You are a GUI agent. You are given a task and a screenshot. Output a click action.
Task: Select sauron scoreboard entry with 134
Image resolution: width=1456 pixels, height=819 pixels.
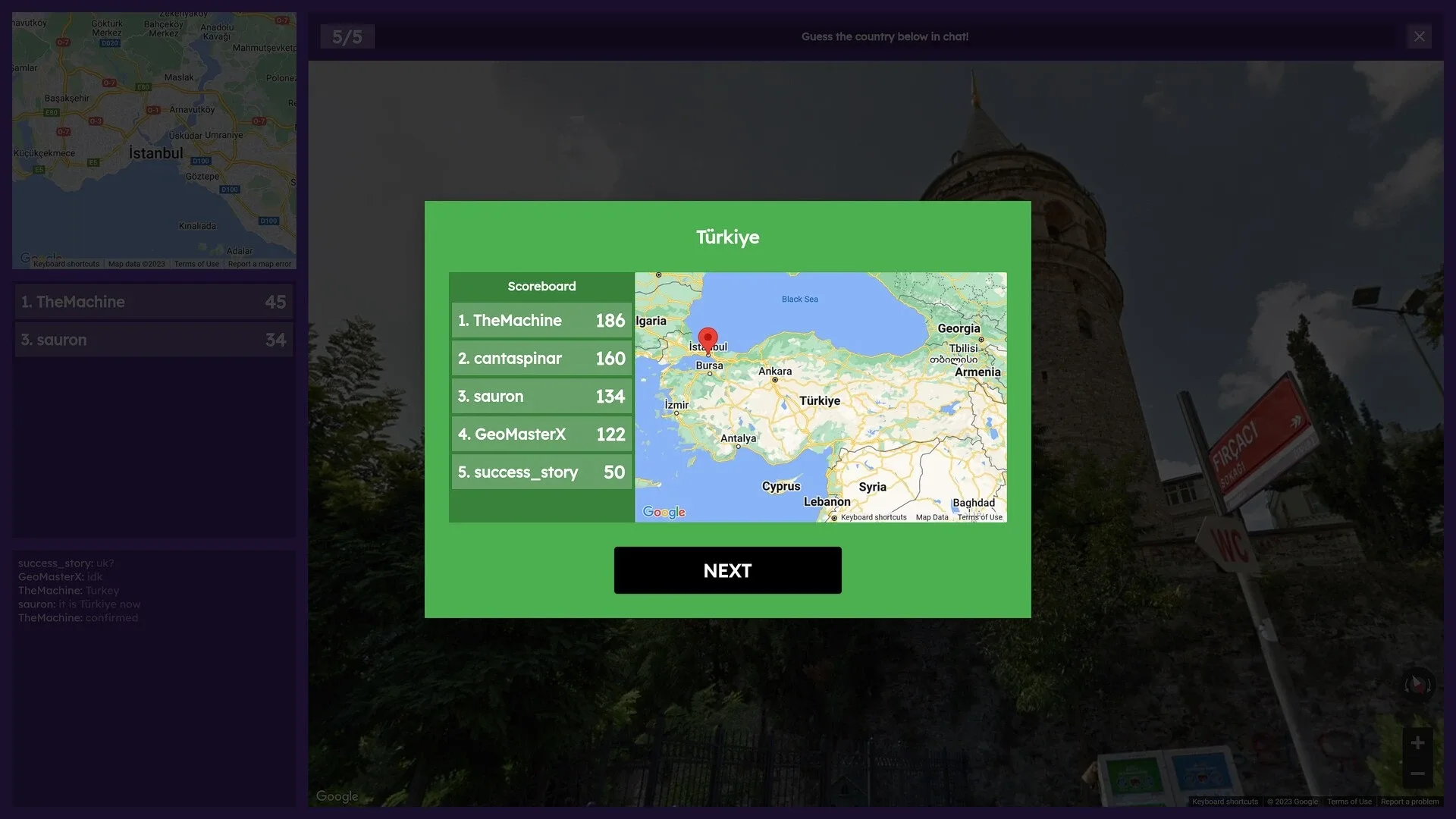click(x=541, y=397)
